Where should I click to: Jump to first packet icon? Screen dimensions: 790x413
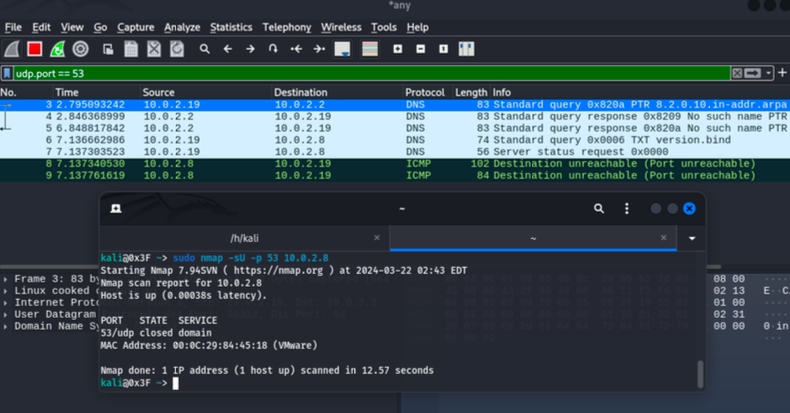point(296,49)
